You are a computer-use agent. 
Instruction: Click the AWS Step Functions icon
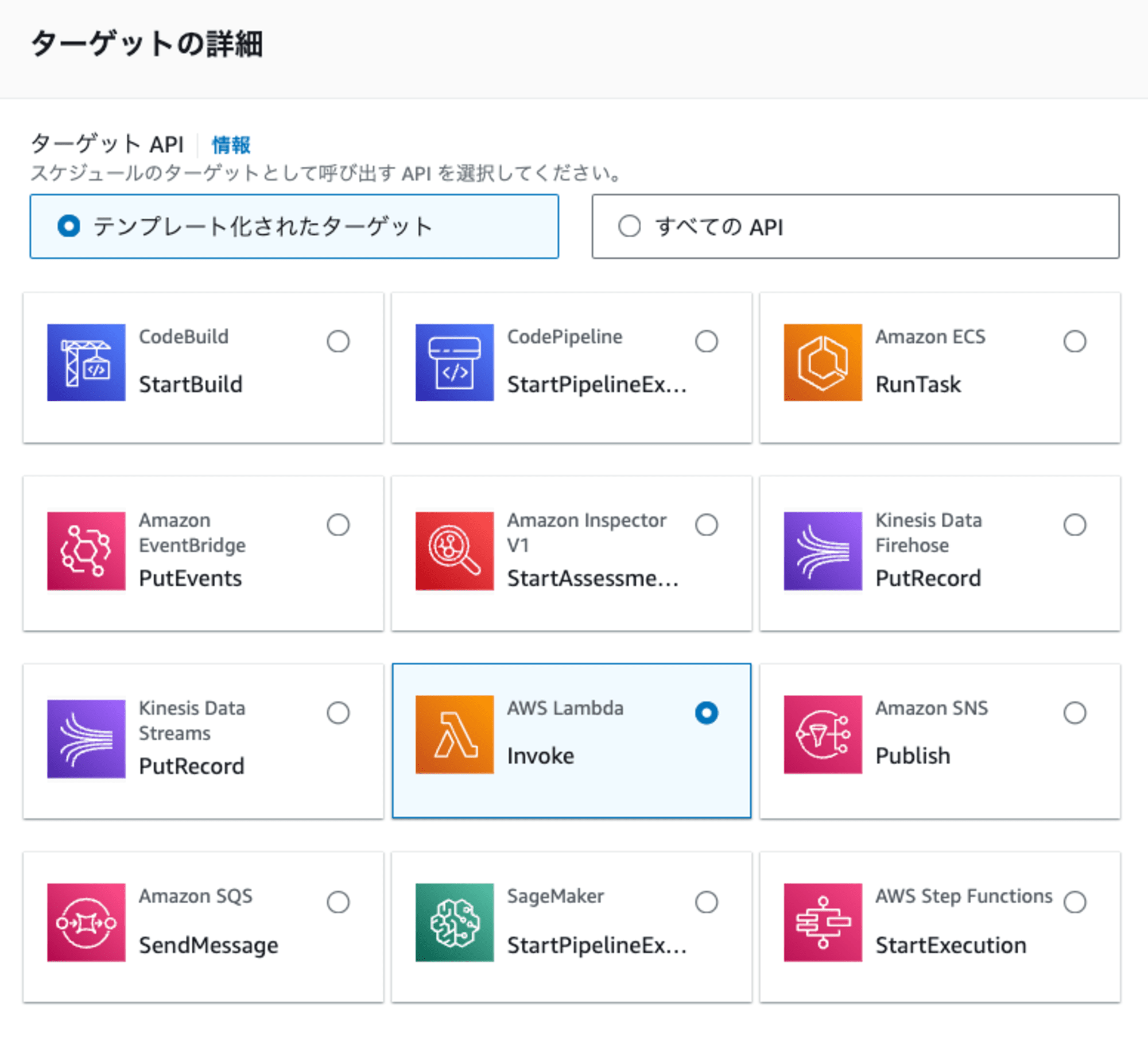[x=823, y=922]
